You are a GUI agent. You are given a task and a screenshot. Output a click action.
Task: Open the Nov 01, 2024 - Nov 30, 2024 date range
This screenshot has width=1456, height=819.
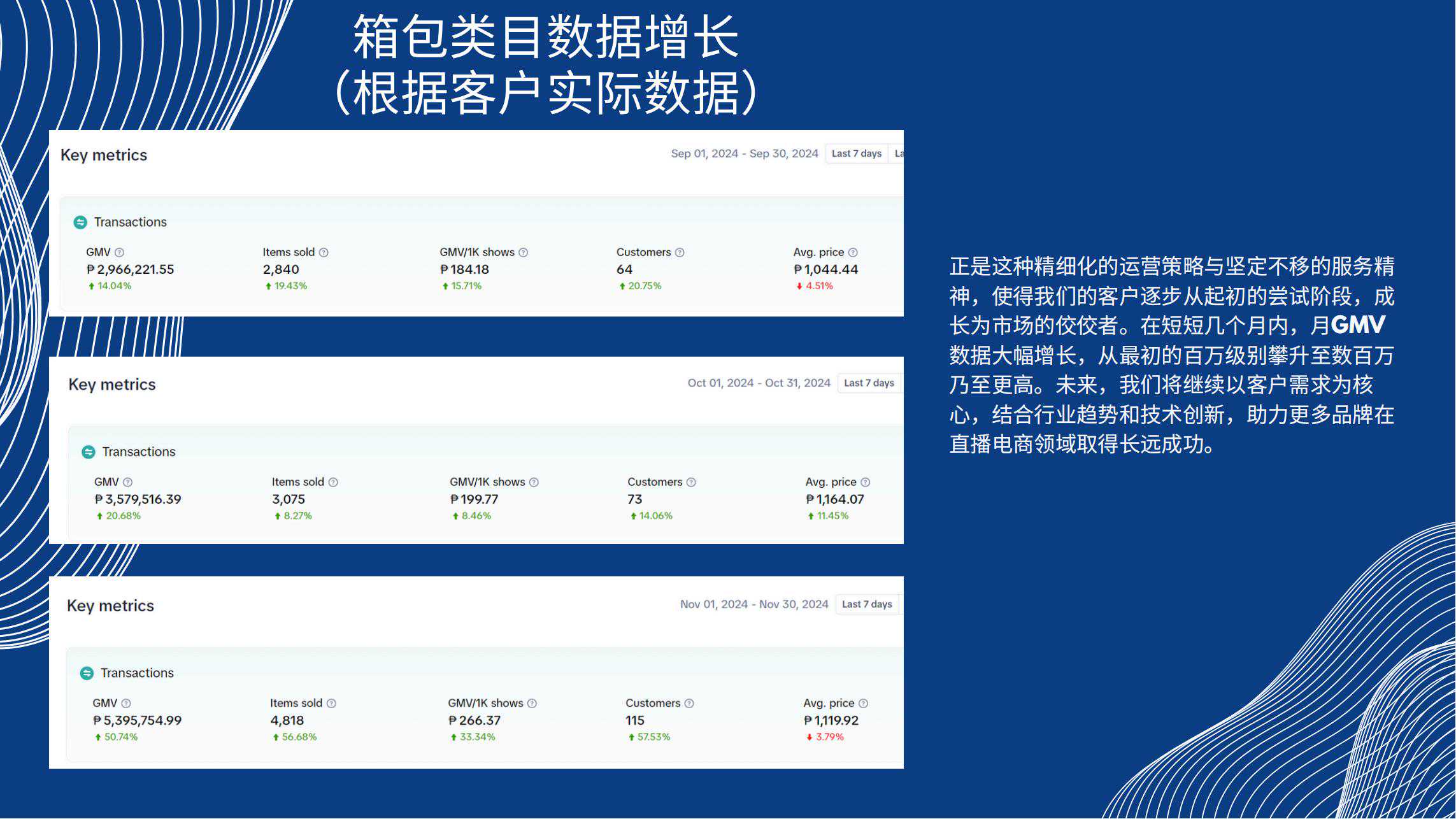[x=754, y=604]
